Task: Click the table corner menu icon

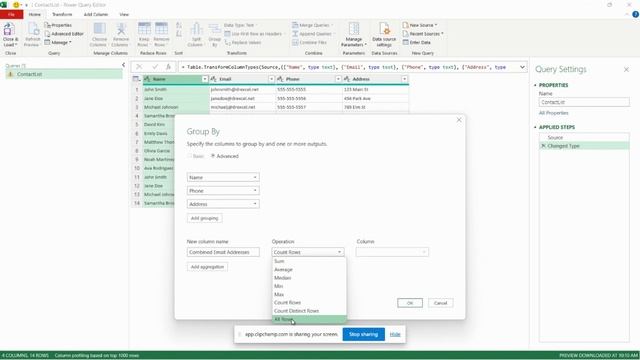Action: (136, 79)
